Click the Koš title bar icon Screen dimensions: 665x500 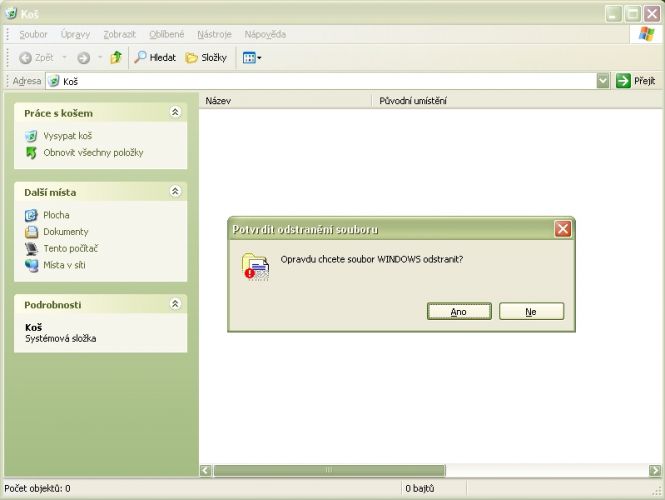(x=11, y=14)
